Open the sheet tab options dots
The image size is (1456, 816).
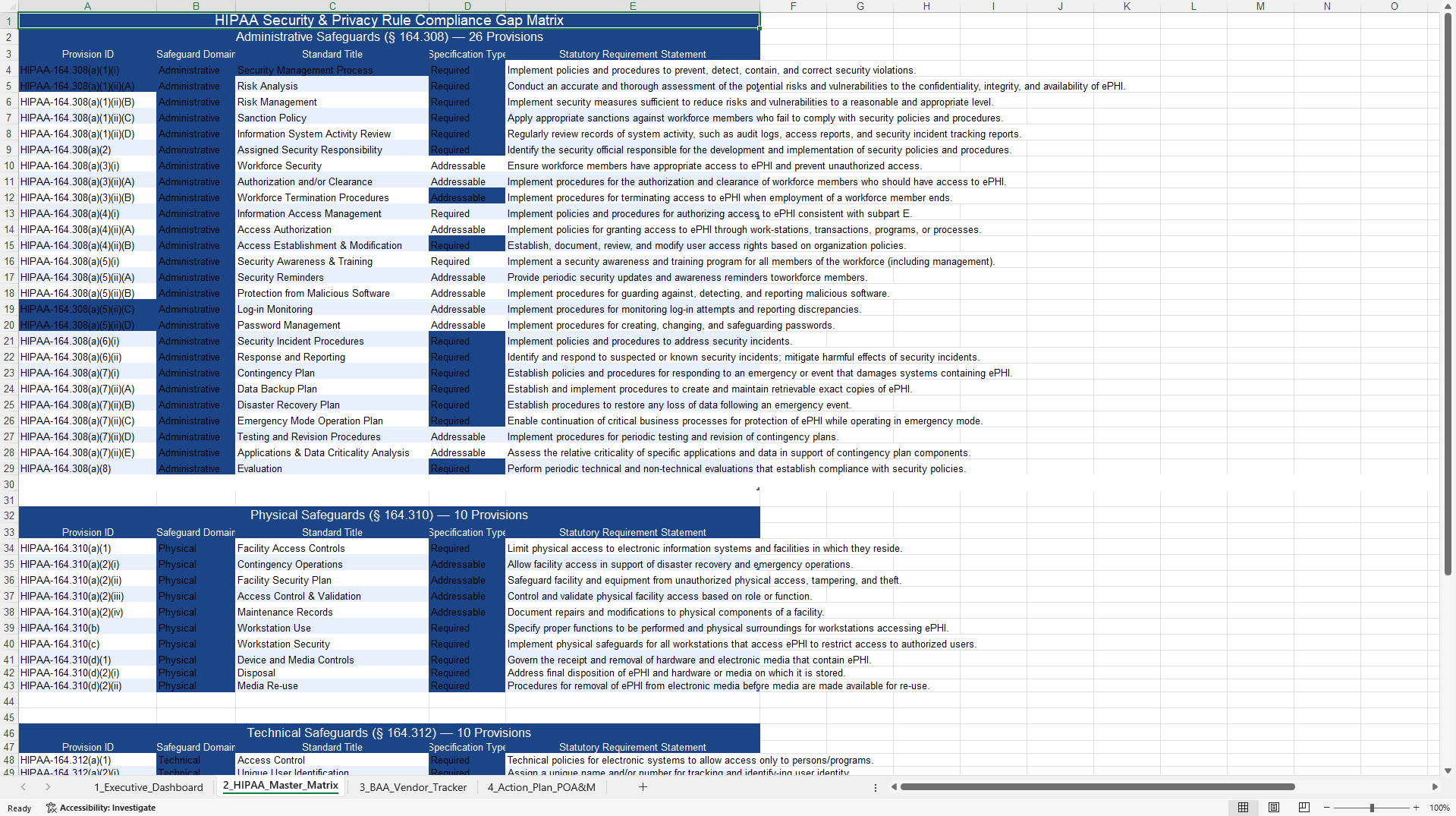click(876, 787)
